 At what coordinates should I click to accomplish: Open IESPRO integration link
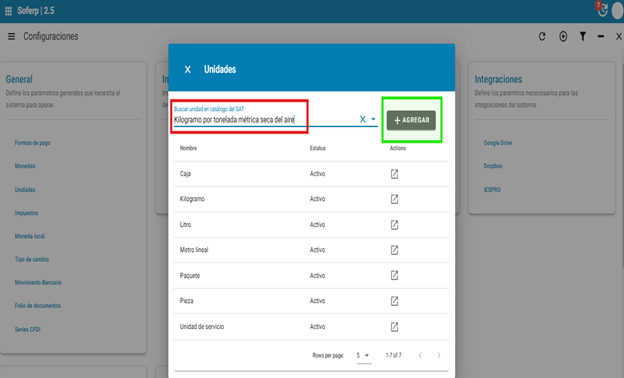pyautogui.click(x=492, y=190)
